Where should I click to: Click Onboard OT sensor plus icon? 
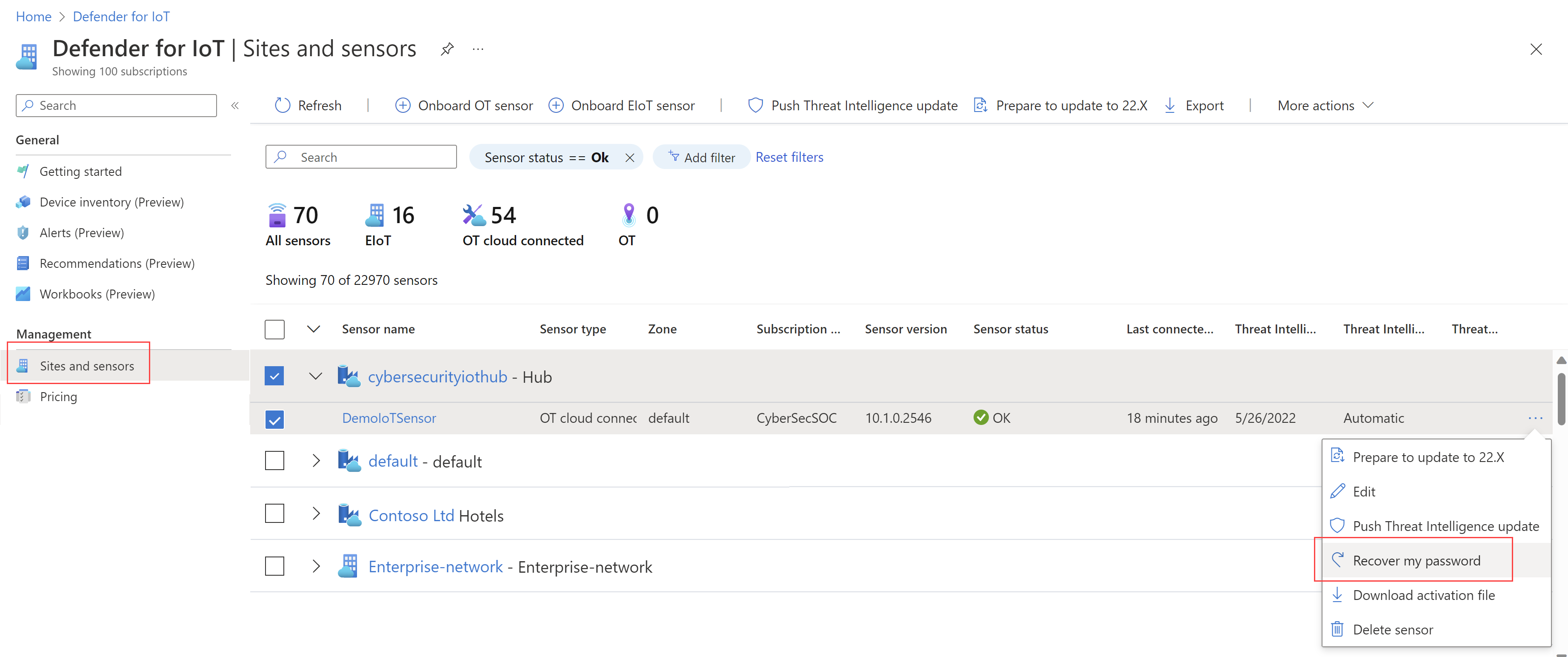[x=403, y=105]
